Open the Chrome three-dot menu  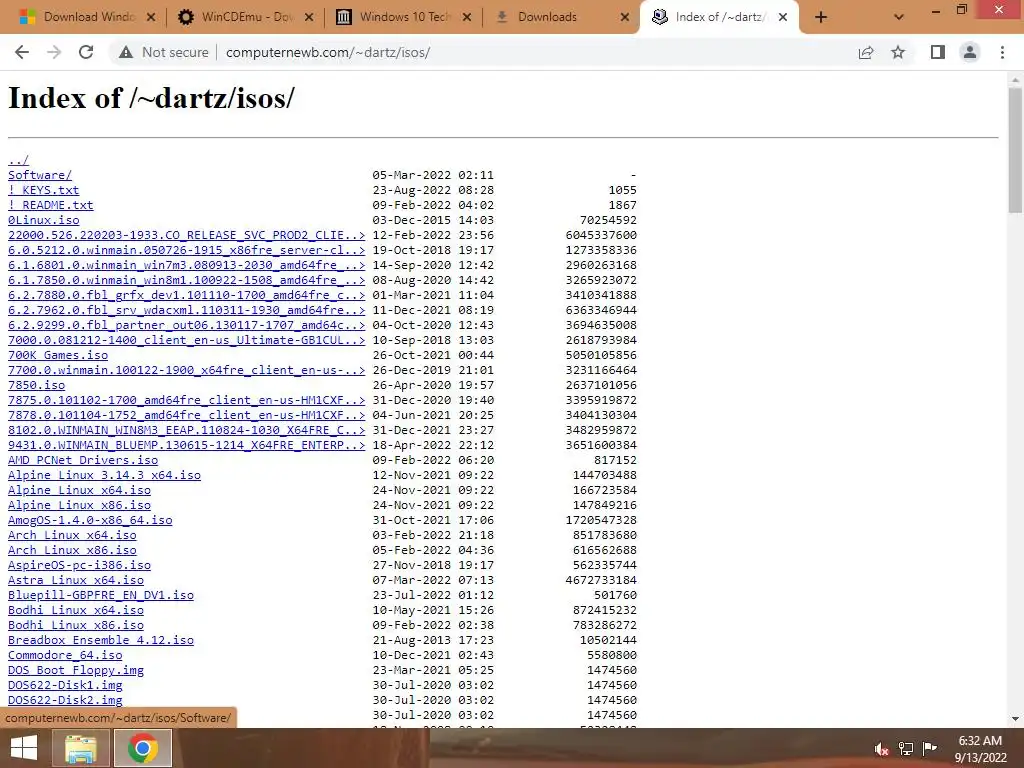click(1002, 52)
